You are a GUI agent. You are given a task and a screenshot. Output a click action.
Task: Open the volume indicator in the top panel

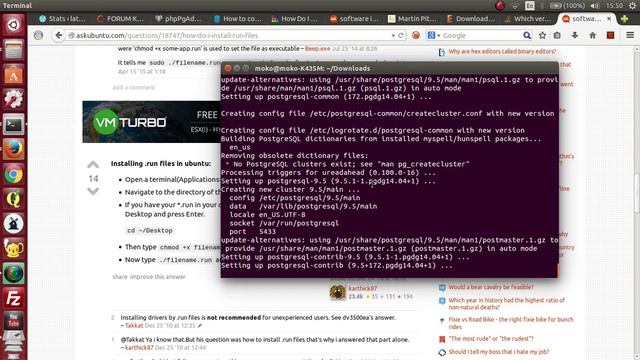pyautogui.click(x=595, y=5)
